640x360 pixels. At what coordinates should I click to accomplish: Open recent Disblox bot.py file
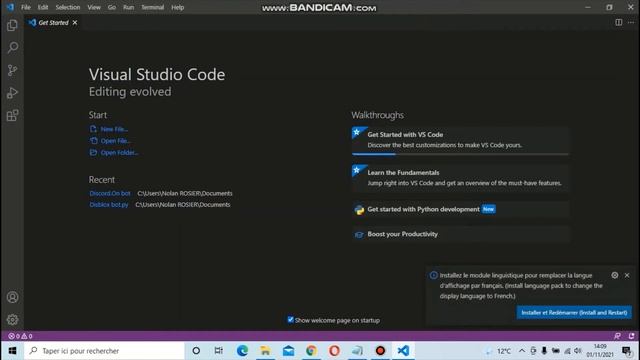click(109, 204)
